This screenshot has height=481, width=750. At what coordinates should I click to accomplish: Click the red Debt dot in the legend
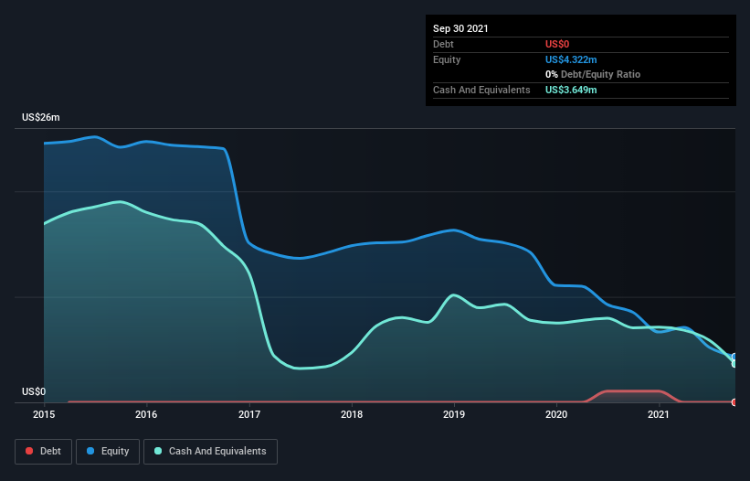click(x=28, y=451)
